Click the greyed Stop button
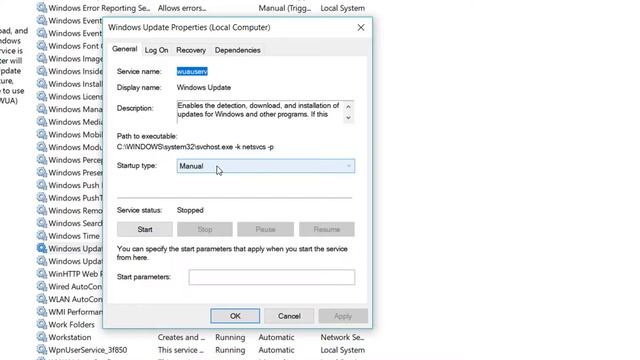Viewport: 640px width, 360px height. coord(205,229)
